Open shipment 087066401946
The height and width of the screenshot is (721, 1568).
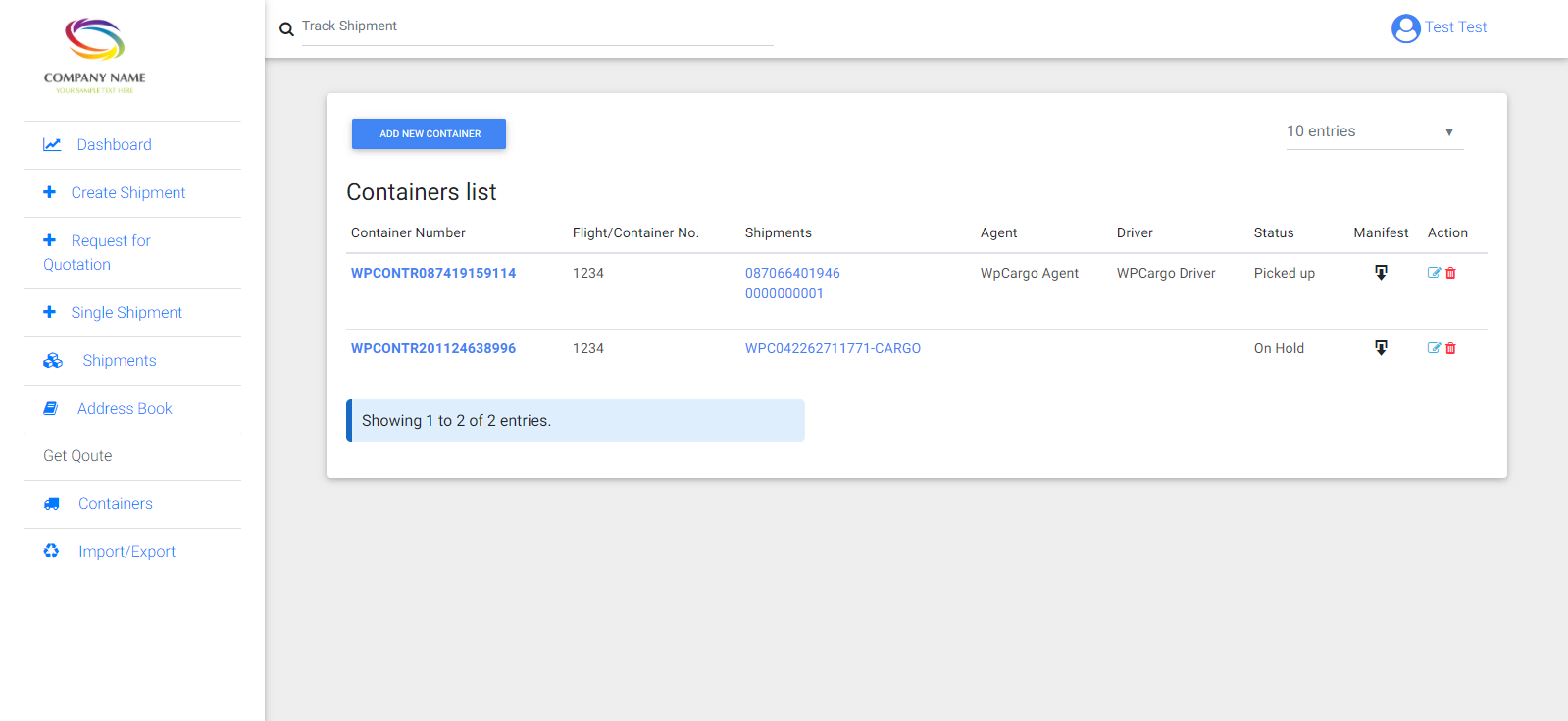click(792, 273)
